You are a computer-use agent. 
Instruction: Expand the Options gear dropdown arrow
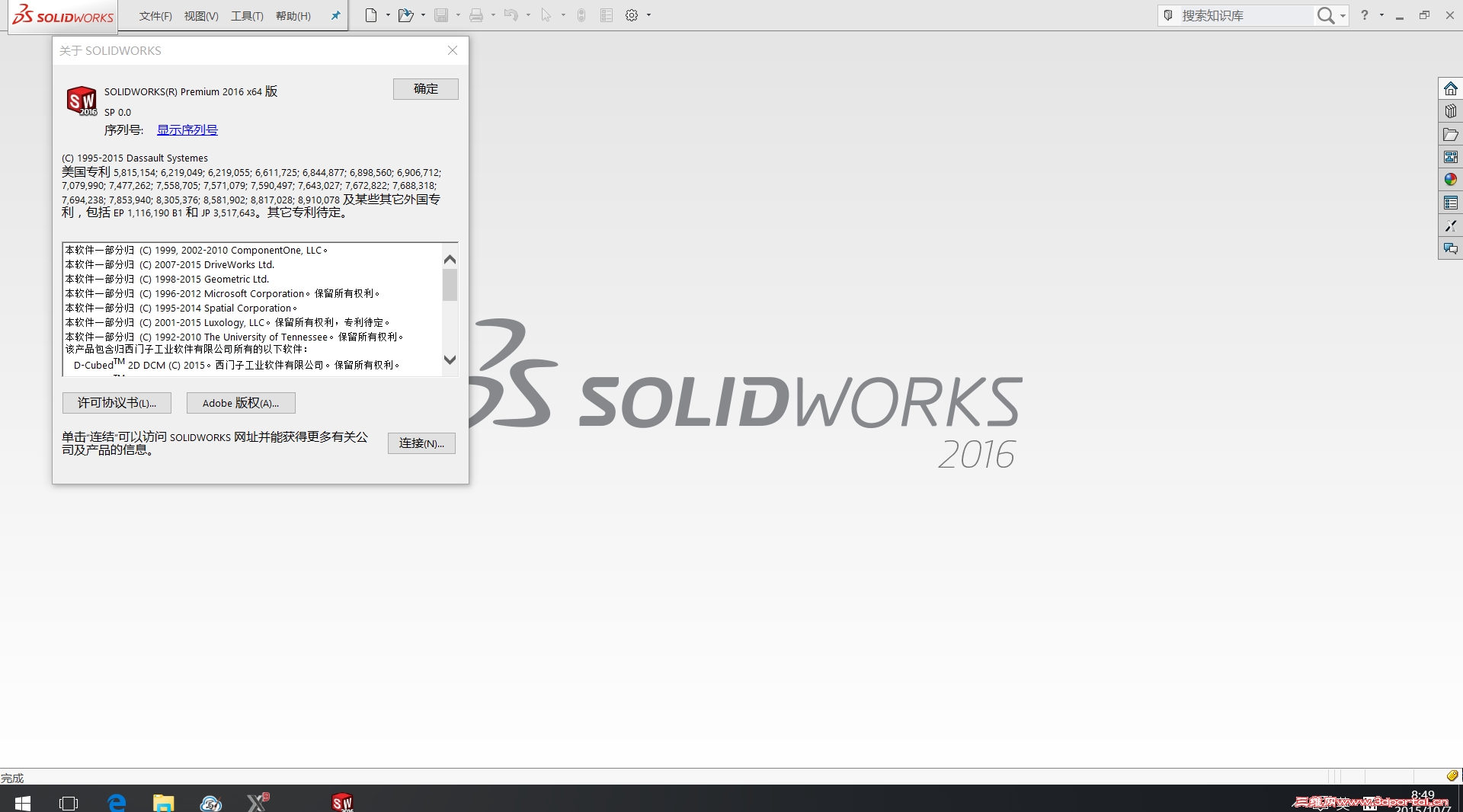coord(648,15)
